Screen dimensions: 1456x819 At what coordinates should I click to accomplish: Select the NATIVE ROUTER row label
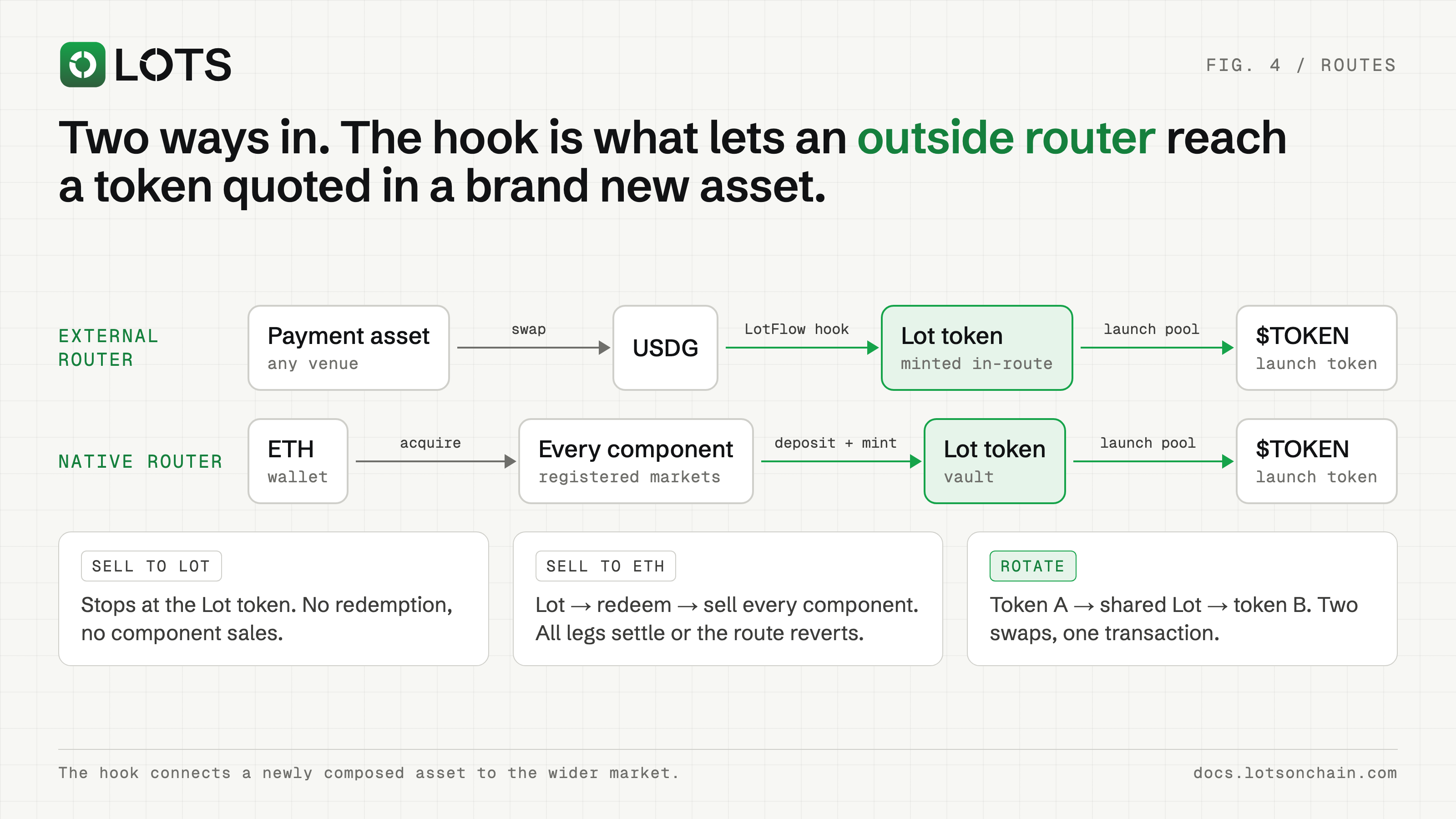click(x=141, y=461)
